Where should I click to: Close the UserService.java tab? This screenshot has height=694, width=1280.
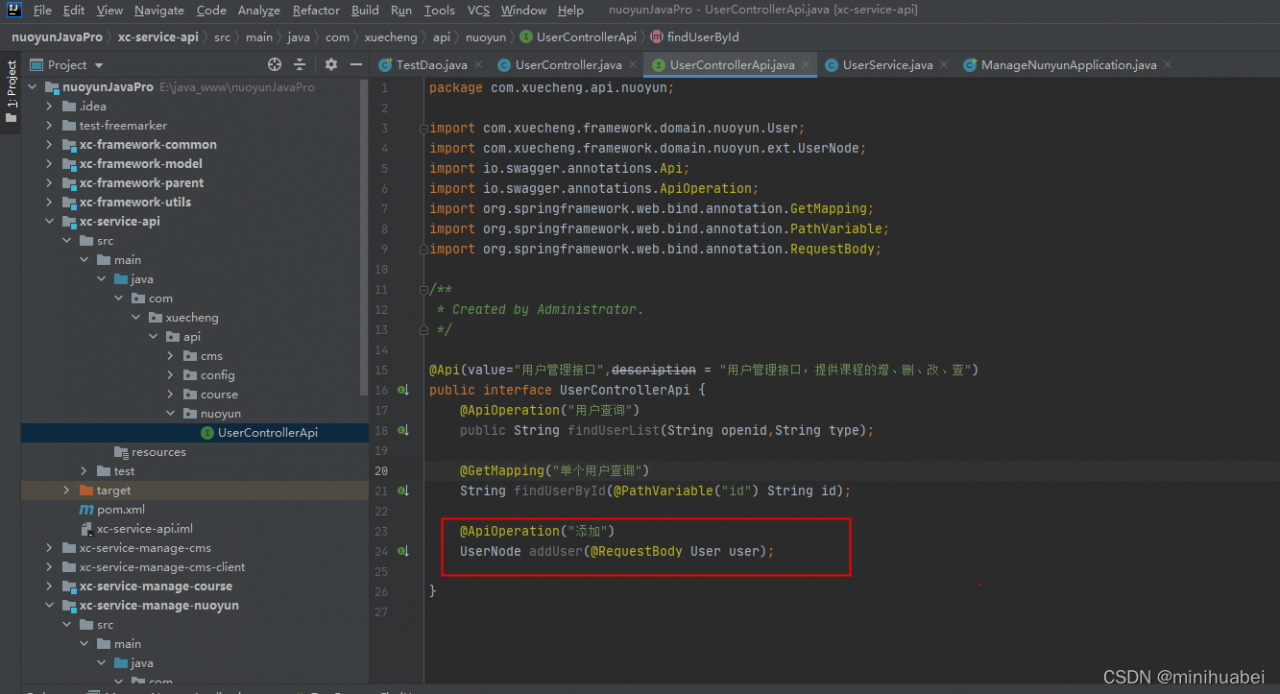[x=943, y=65]
